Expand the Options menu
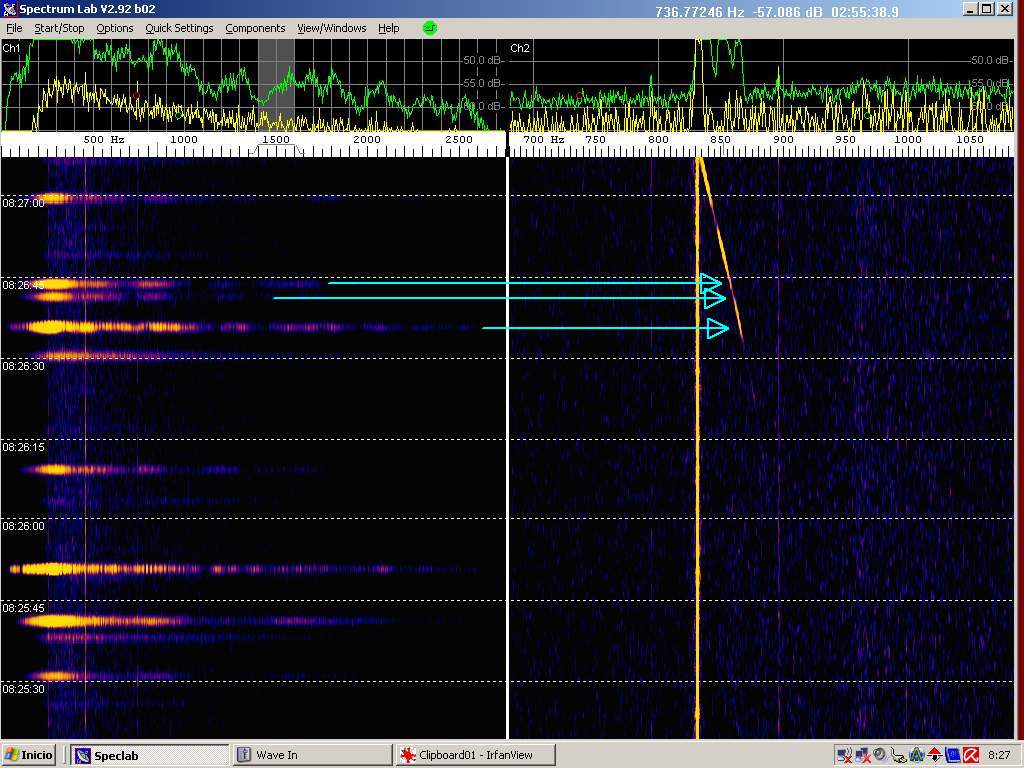The image size is (1024, 768). [x=114, y=28]
